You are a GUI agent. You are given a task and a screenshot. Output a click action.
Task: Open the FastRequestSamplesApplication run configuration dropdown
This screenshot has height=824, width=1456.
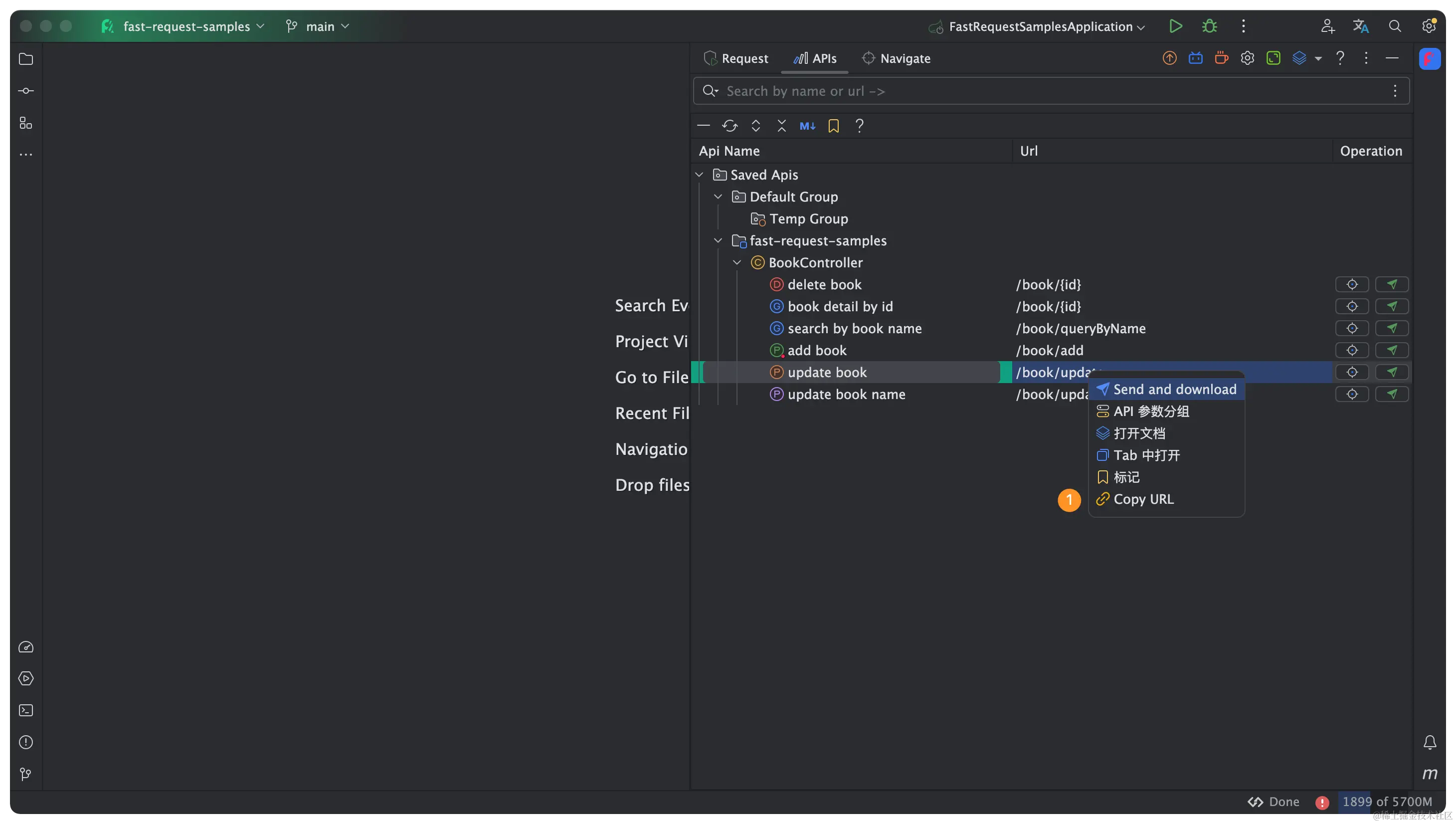point(1037,26)
